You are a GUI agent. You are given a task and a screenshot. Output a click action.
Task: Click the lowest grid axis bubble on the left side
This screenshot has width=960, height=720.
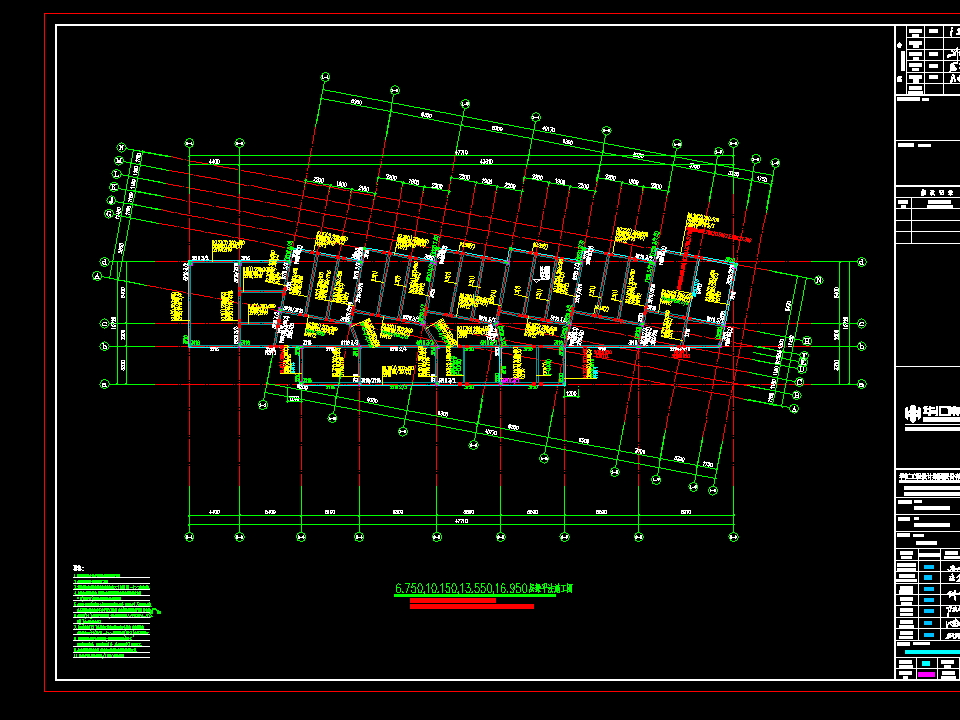point(99,384)
